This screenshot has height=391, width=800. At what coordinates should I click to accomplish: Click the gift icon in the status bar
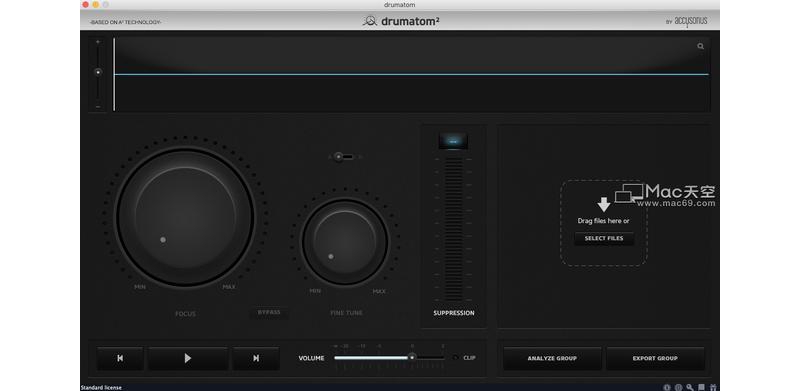click(x=713, y=387)
